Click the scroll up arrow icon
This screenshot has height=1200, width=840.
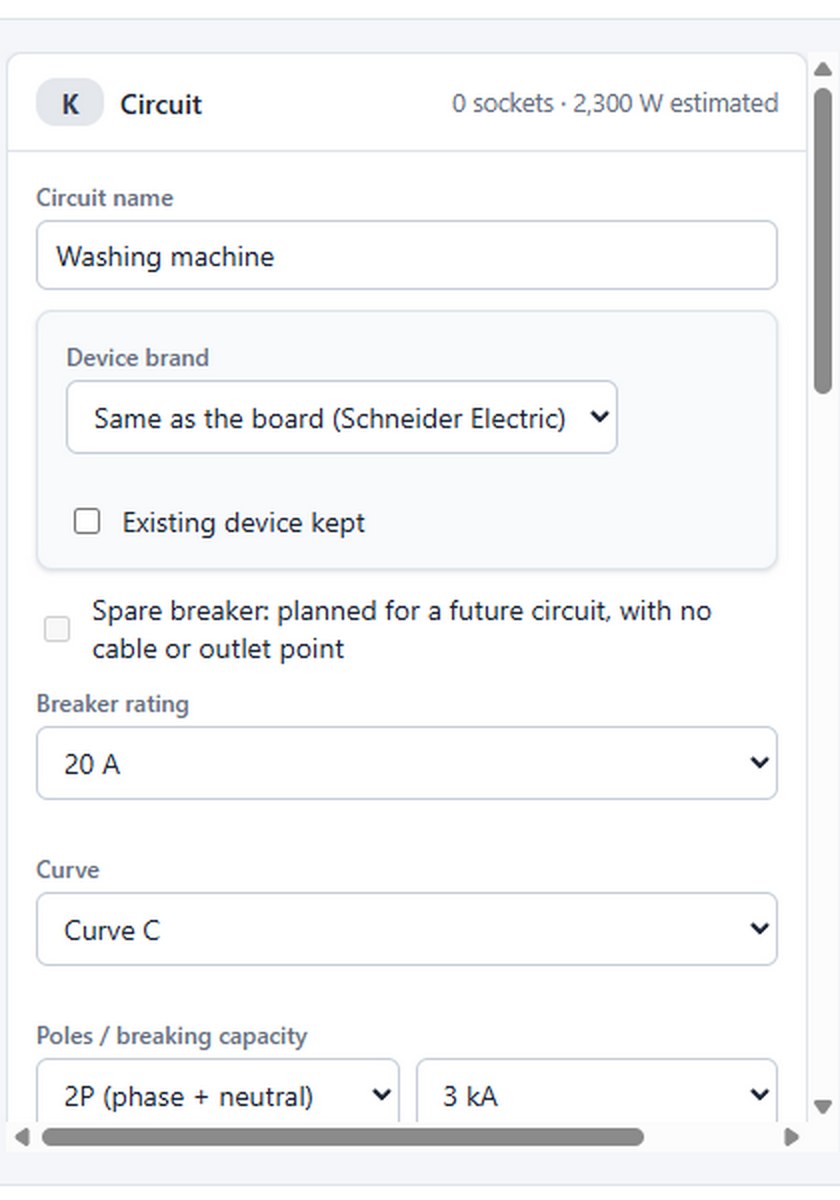822,69
